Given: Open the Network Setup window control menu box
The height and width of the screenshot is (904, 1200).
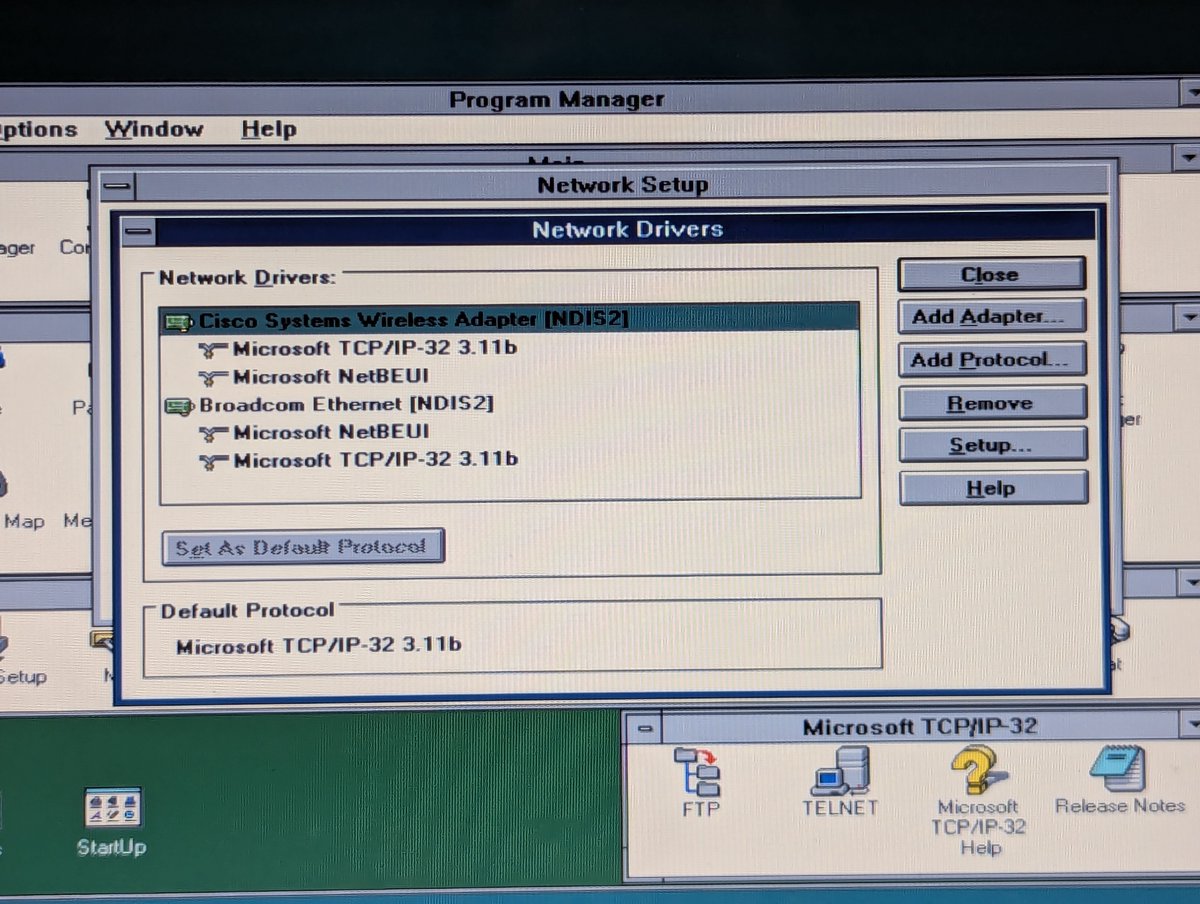Looking at the screenshot, I should [x=117, y=186].
